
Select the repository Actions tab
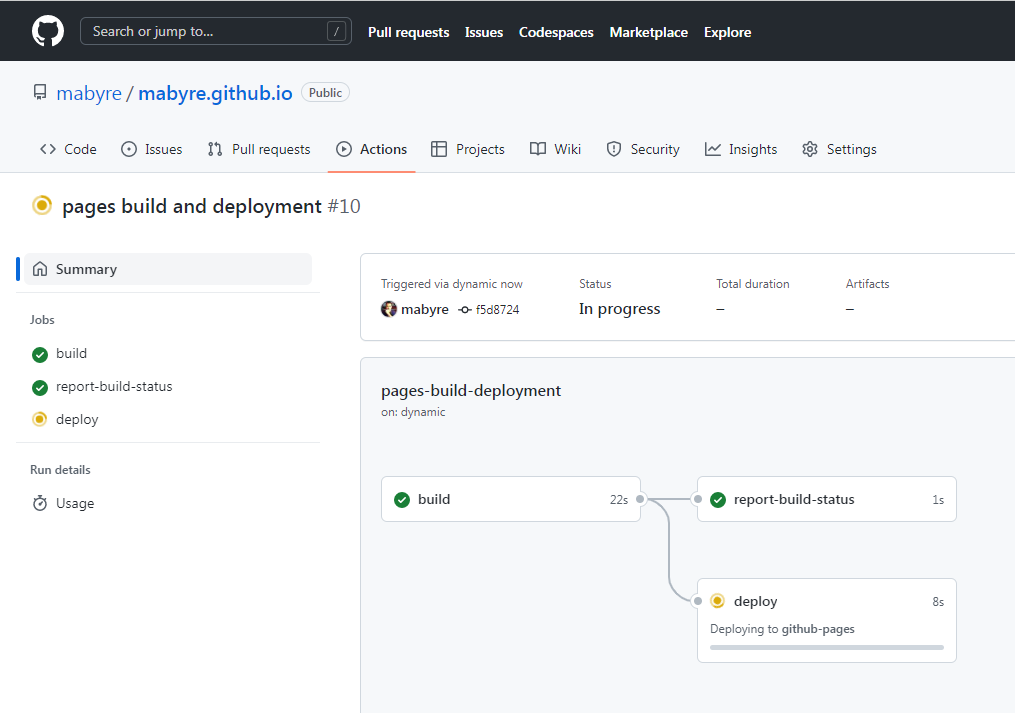pos(372,149)
